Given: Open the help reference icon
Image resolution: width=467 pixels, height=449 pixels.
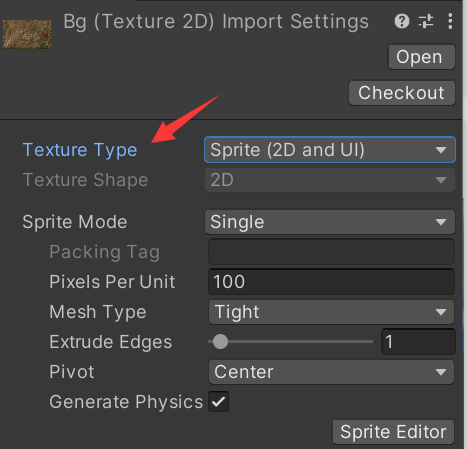Looking at the screenshot, I should click(402, 21).
